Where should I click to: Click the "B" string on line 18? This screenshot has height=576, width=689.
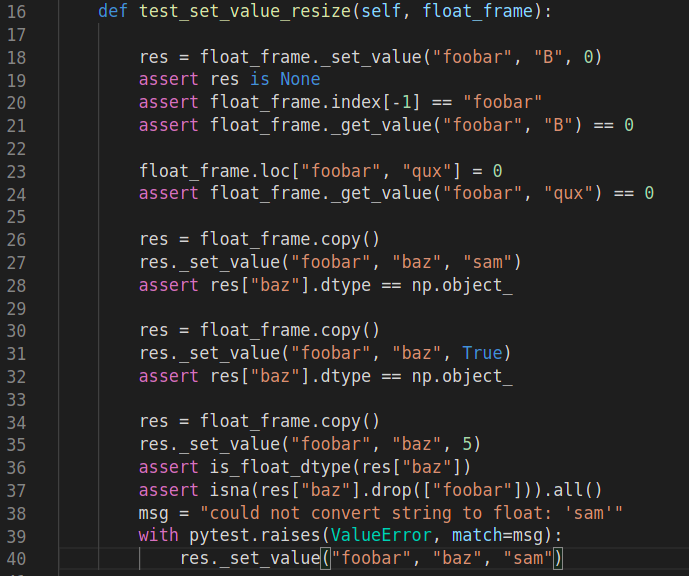pos(548,57)
